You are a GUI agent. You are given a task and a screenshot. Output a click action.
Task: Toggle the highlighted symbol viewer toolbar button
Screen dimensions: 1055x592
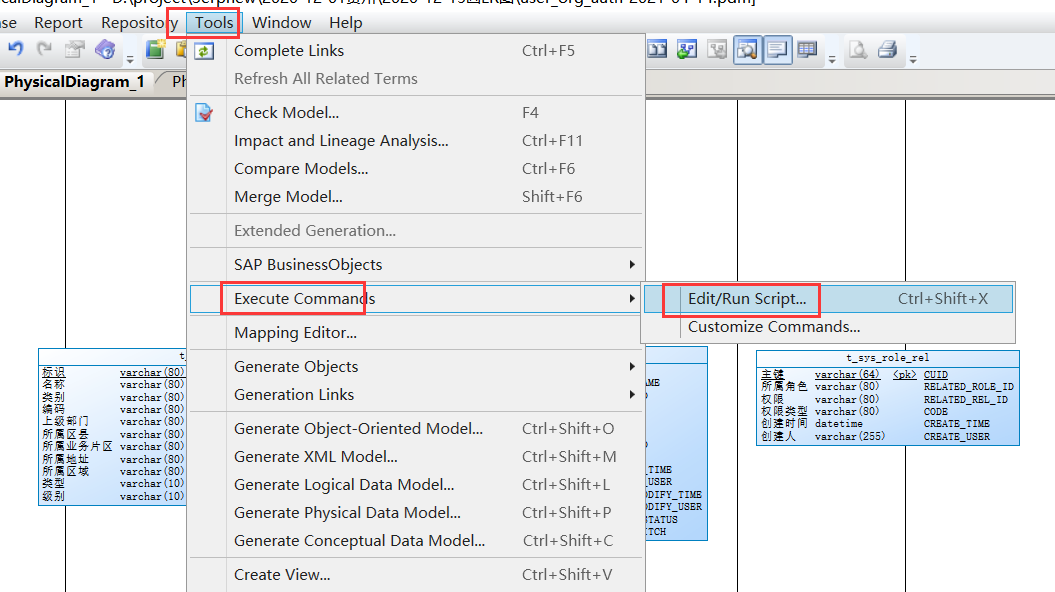tap(745, 50)
